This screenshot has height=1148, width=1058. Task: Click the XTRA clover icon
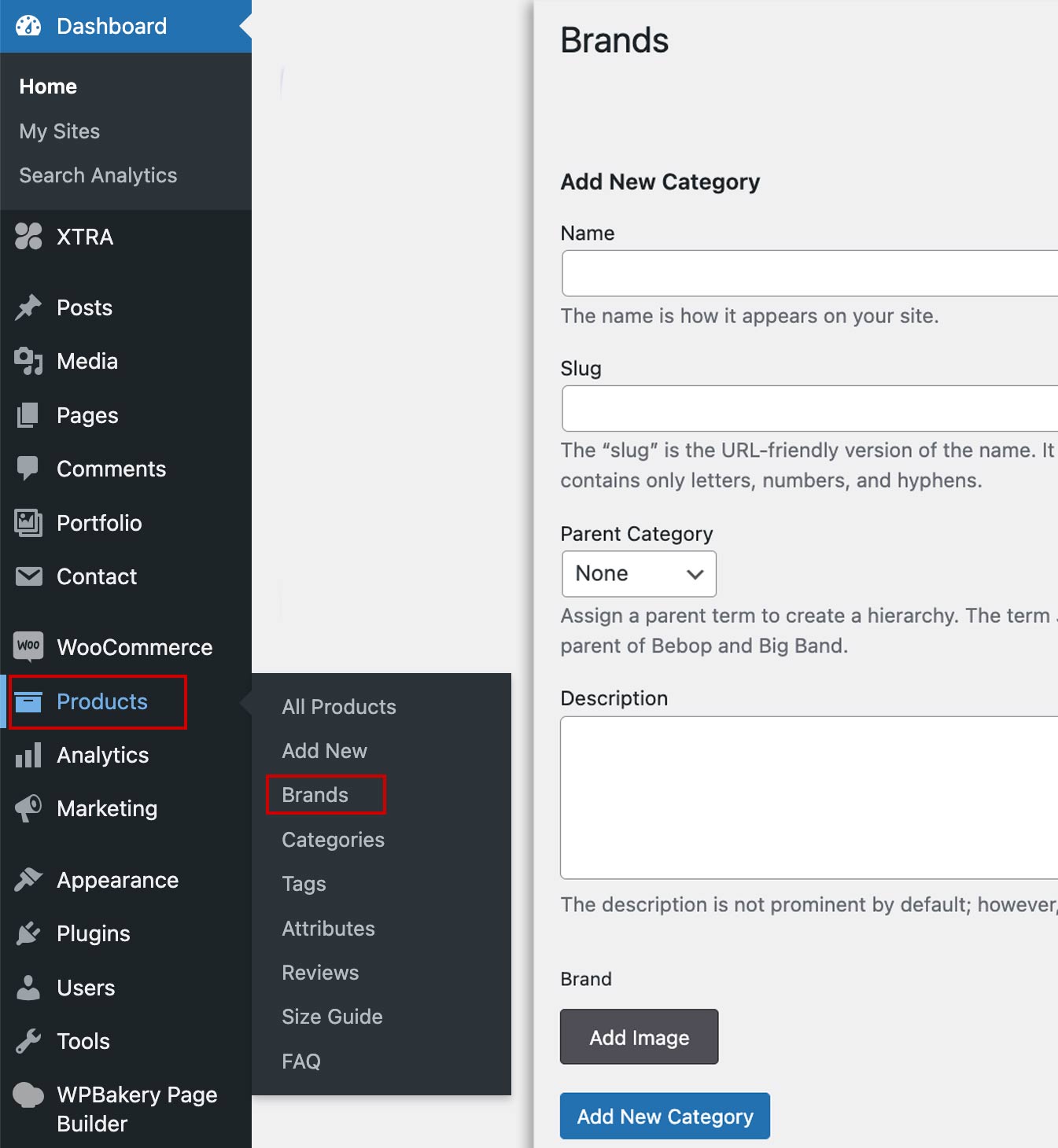[28, 236]
